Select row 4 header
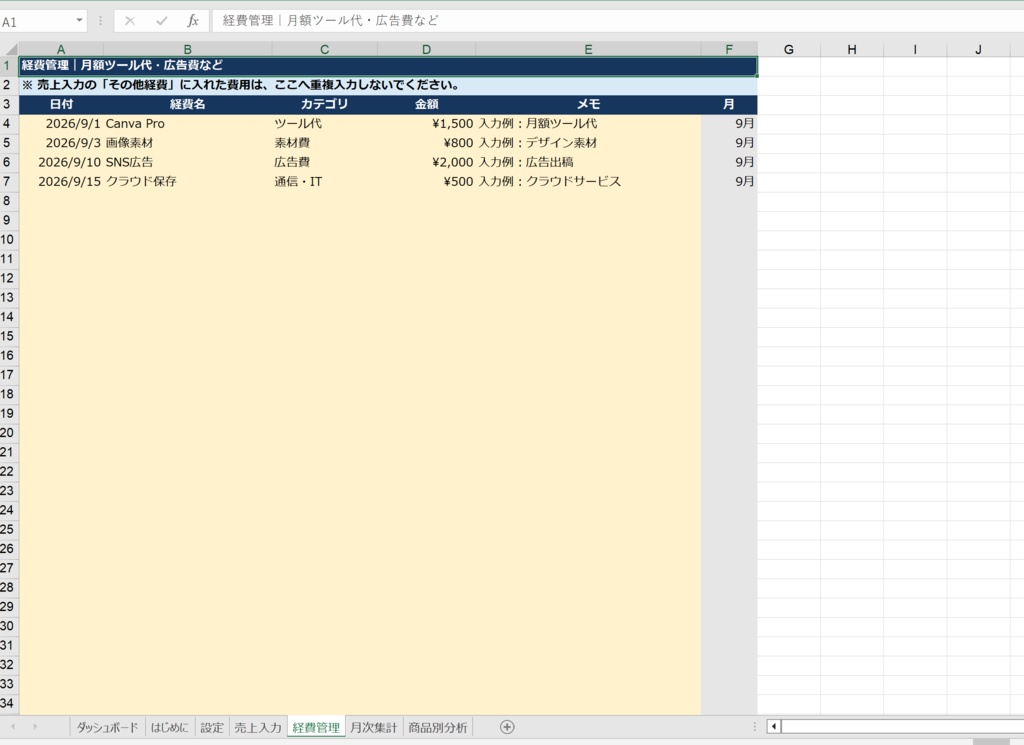This screenshot has height=745, width=1024. pos(8,123)
